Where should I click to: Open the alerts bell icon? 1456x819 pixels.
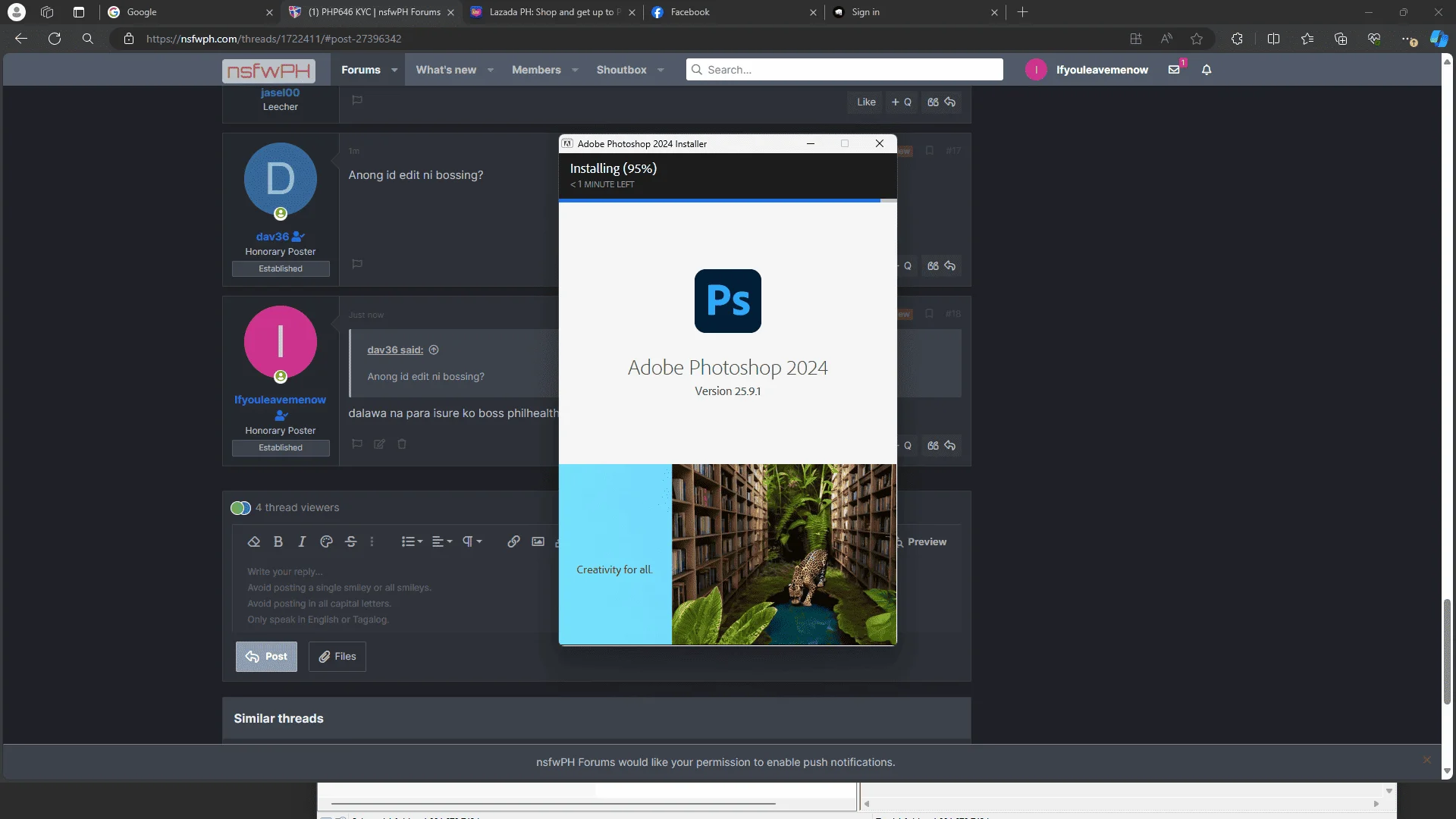[x=1207, y=70]
